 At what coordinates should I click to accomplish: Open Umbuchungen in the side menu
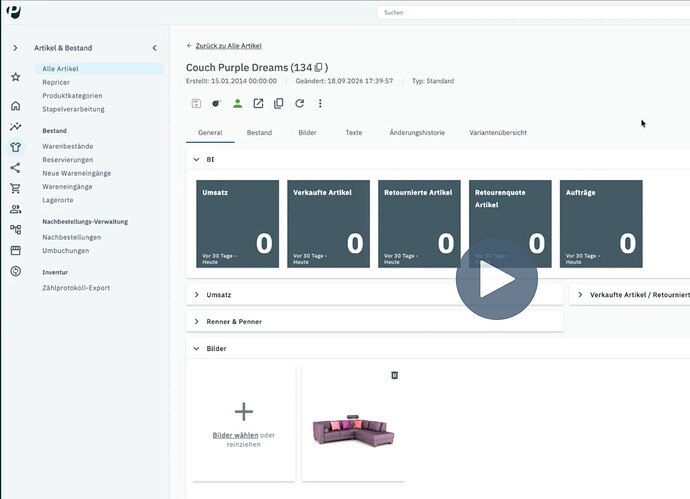coord(66,251)
